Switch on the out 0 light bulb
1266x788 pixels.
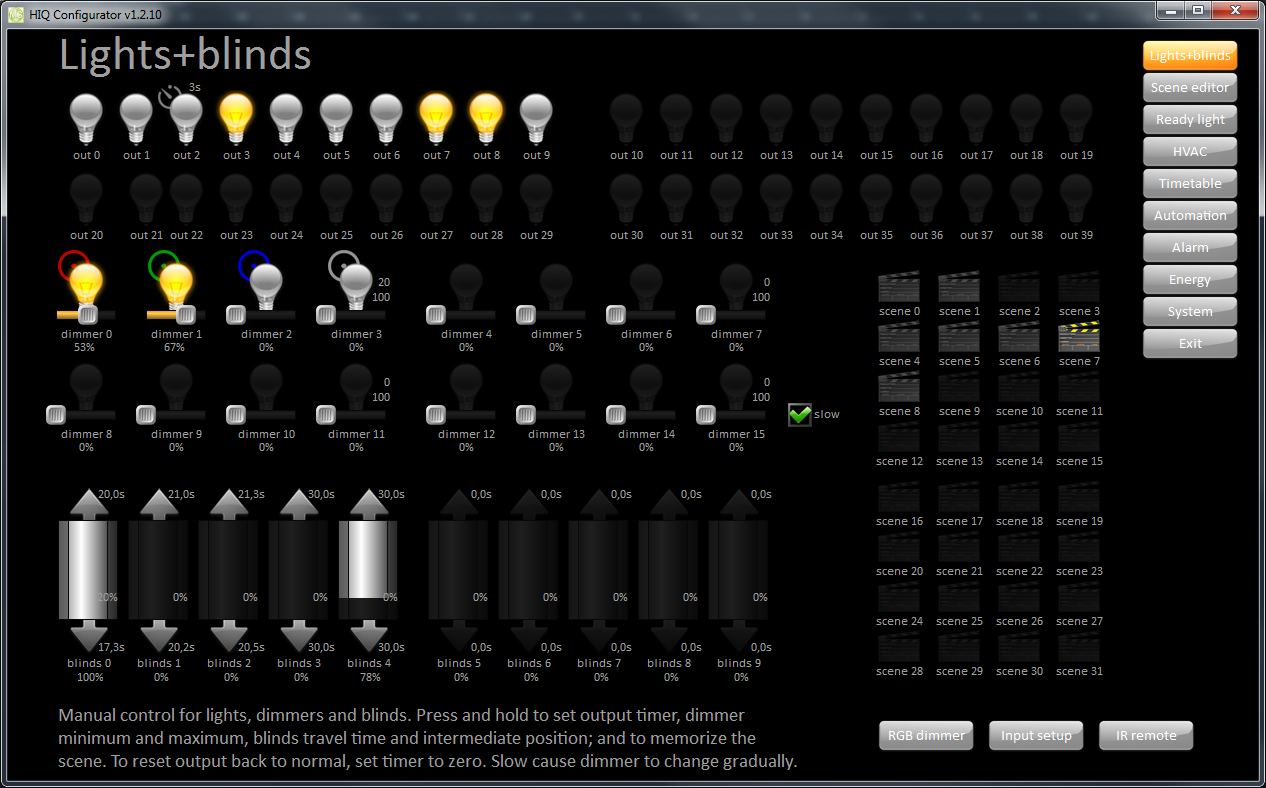point(86,119)
